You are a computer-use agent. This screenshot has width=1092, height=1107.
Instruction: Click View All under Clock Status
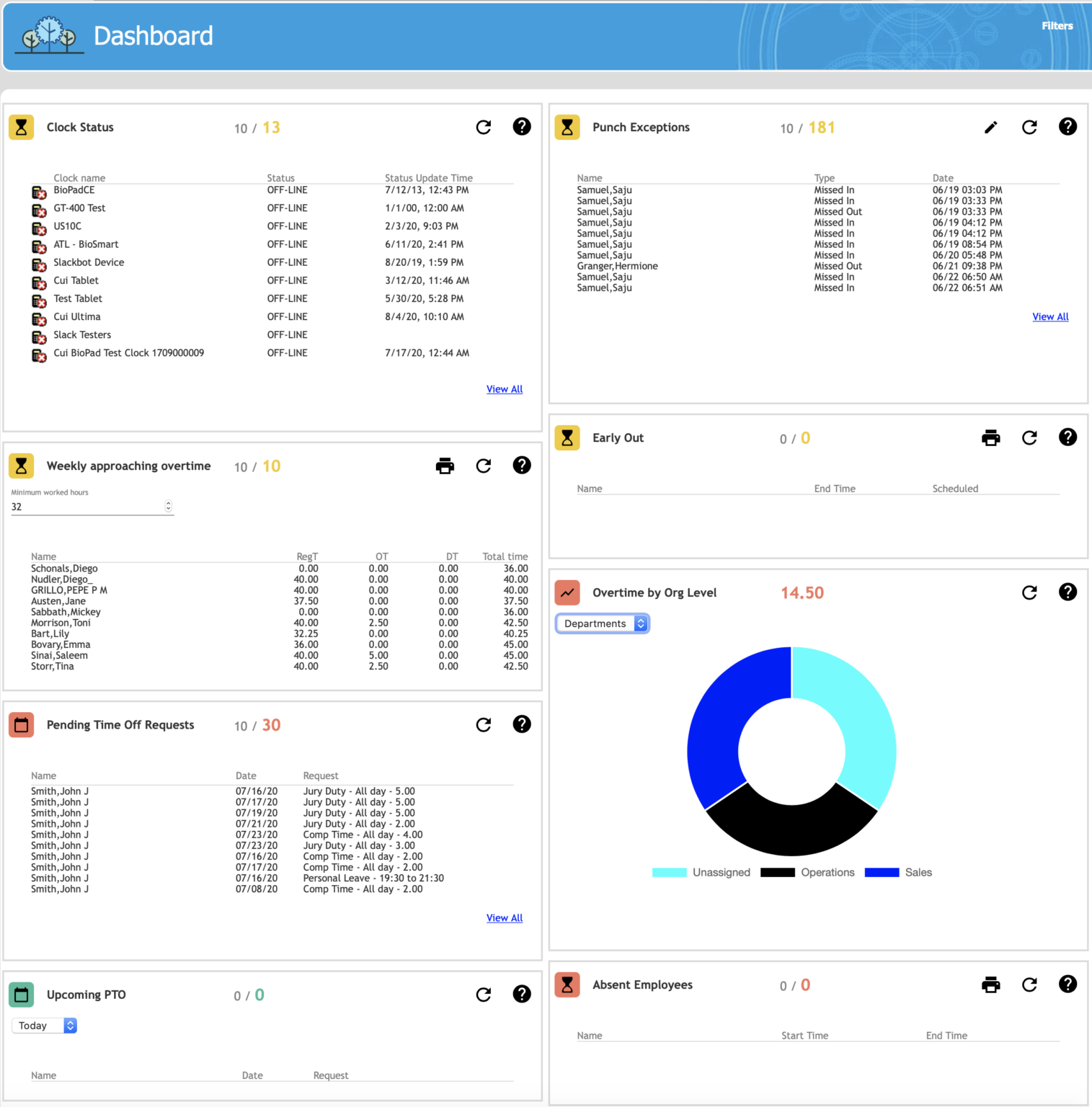point(504,388)
